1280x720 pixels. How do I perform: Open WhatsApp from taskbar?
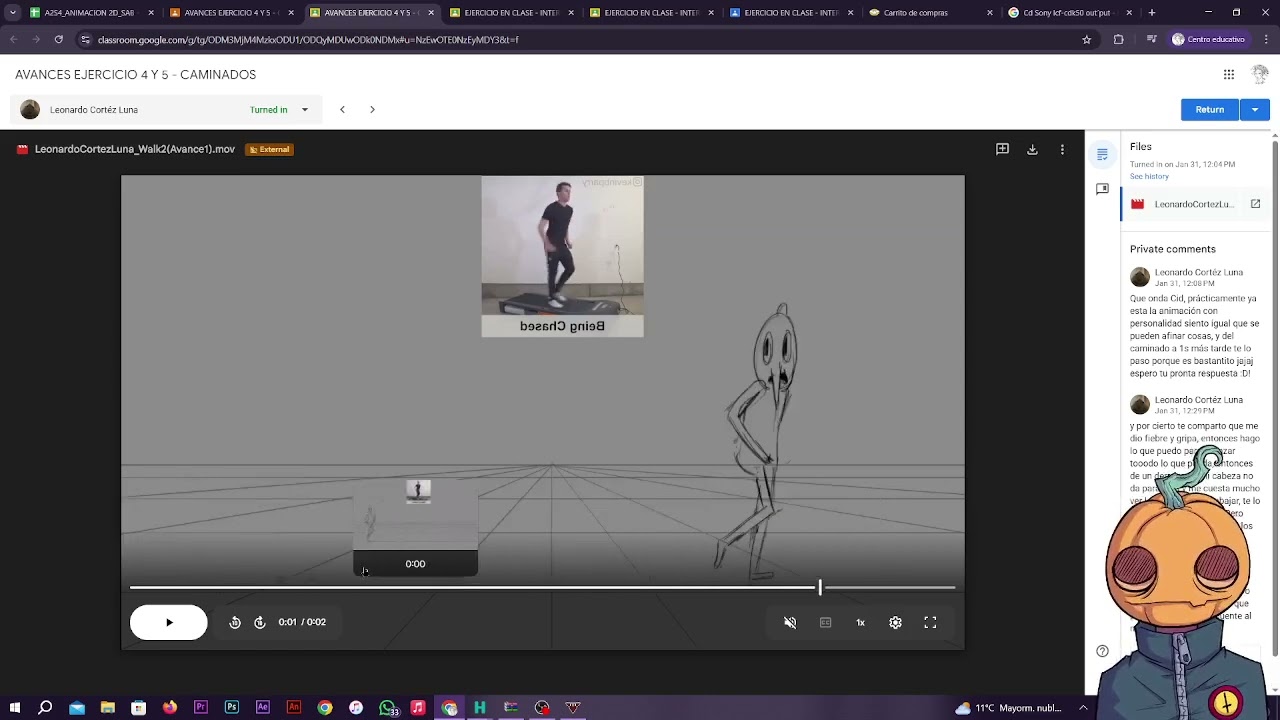pos(388,707)
